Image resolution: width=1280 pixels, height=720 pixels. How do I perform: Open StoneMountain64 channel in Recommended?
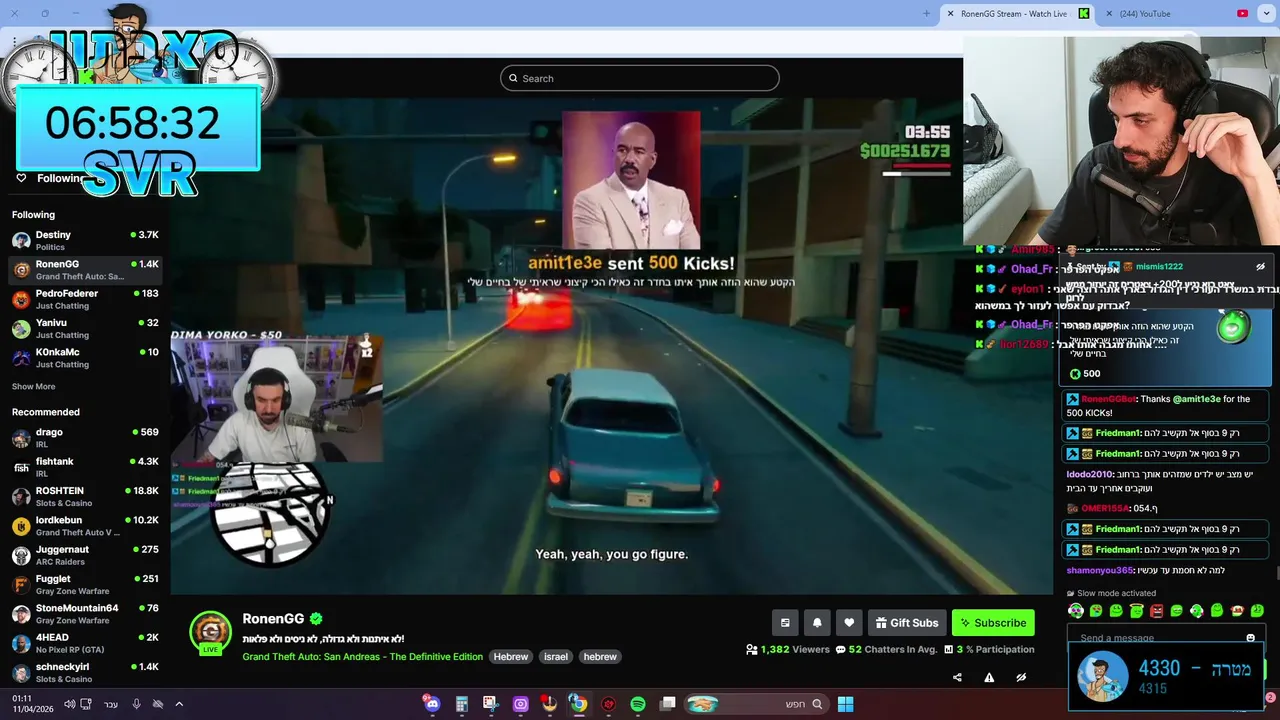coord(85,614)
